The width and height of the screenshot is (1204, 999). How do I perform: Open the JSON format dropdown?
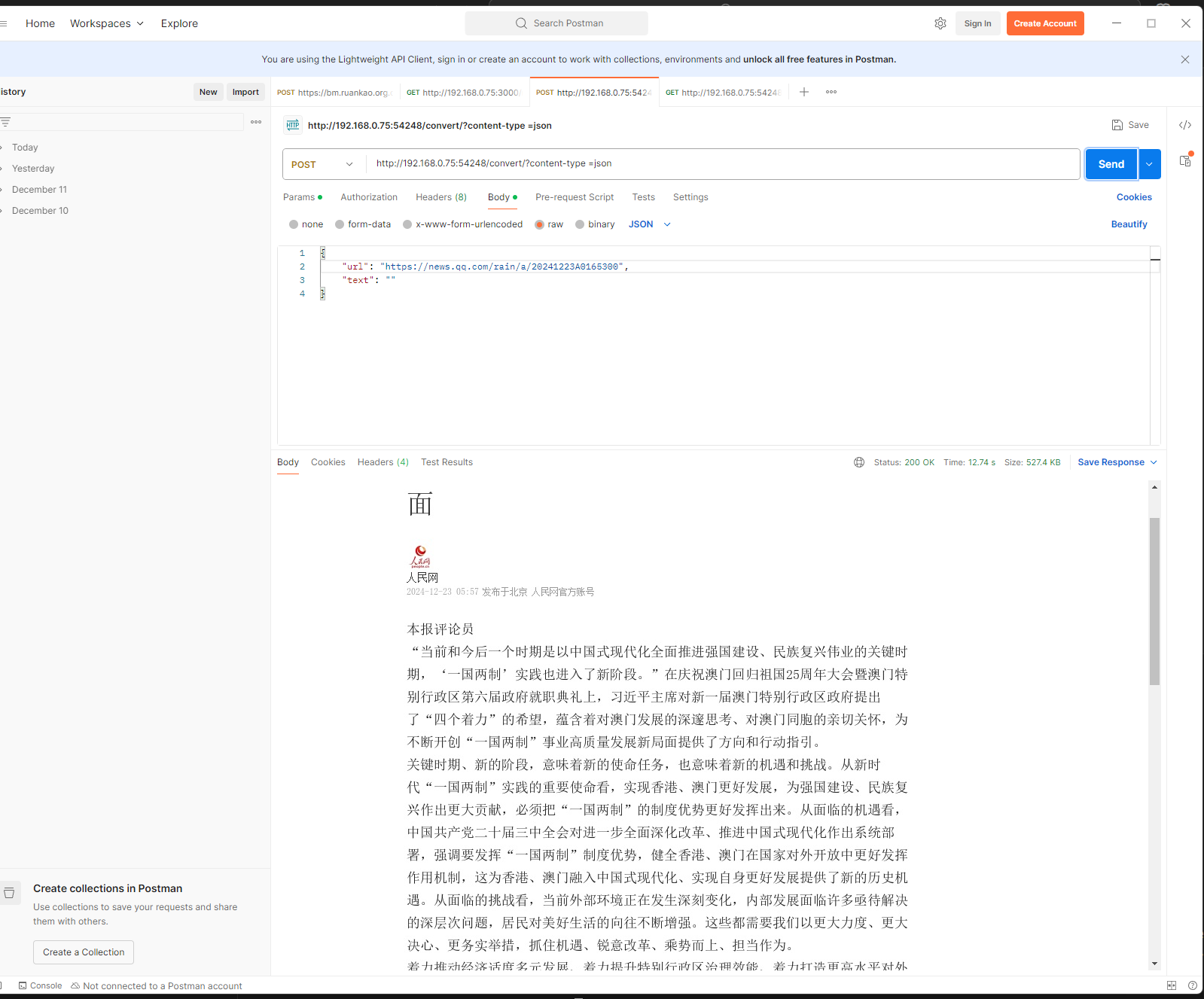point(650,224)
